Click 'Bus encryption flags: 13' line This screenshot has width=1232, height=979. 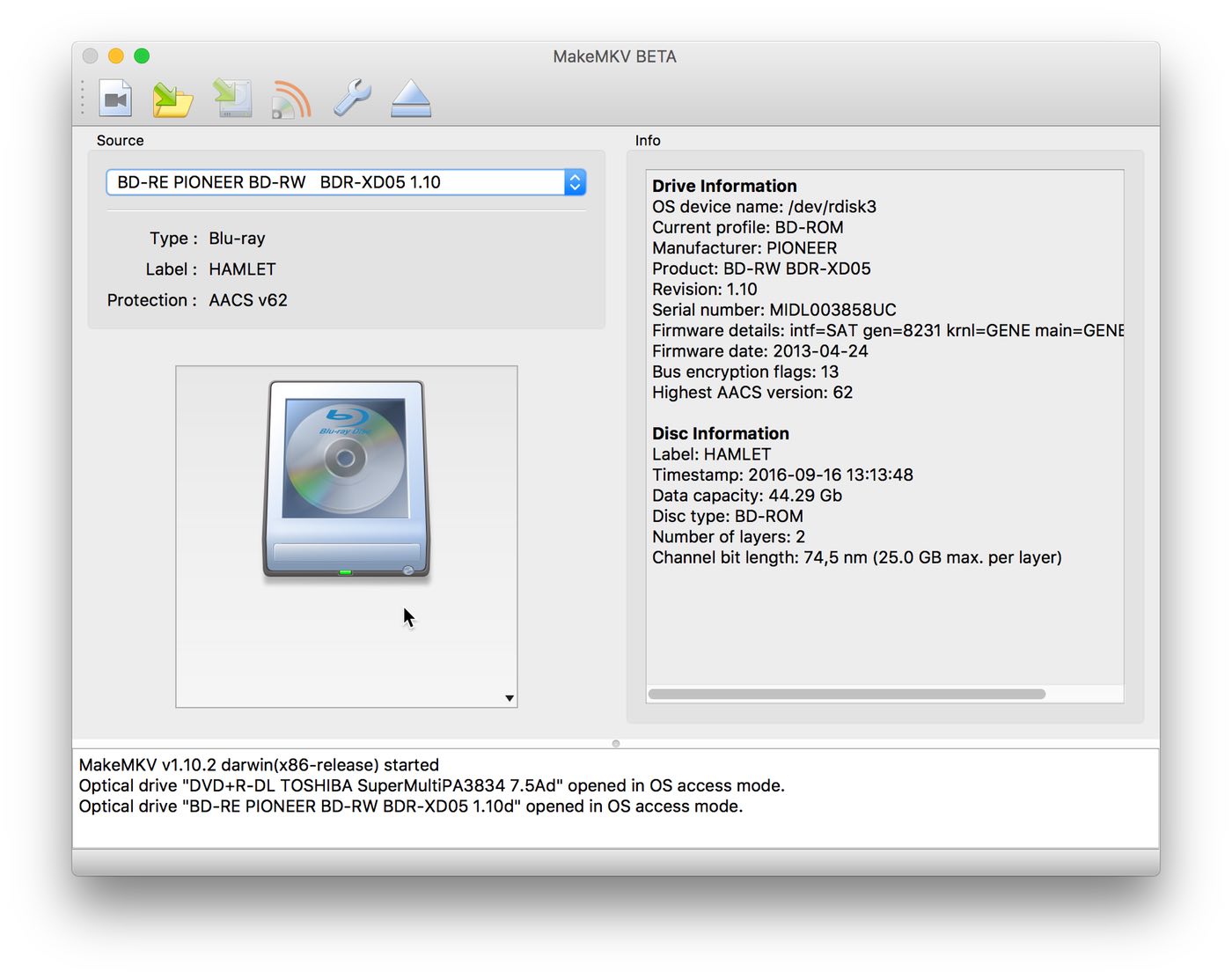pyautogui.click(x=745, y=372)
